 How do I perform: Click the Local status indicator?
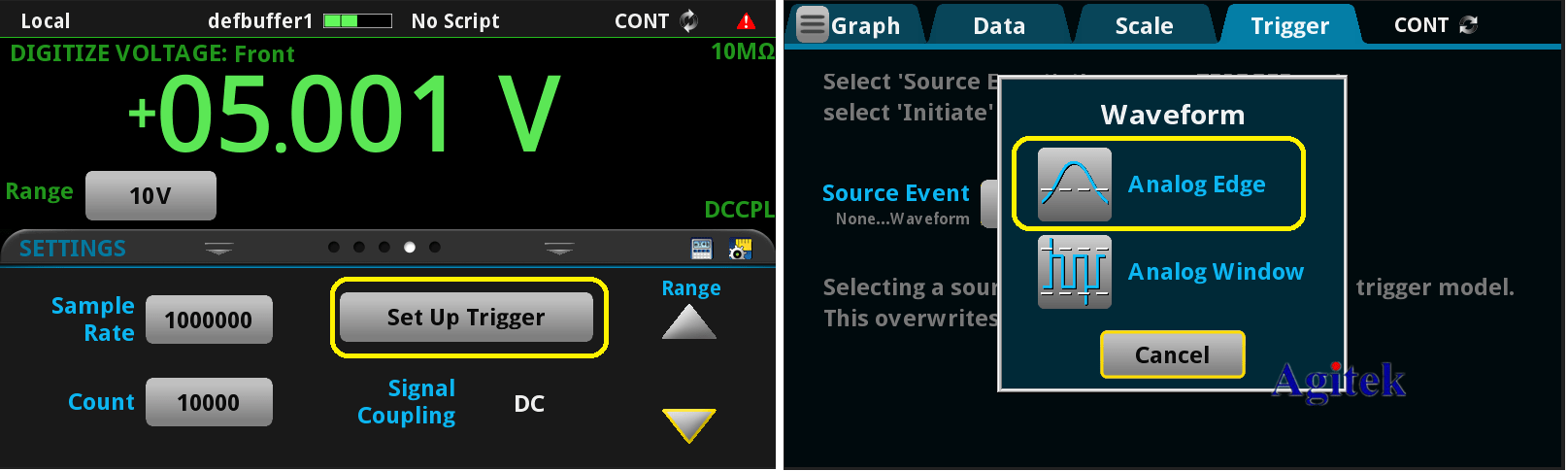pyautogui.click(x=46, y=21)
